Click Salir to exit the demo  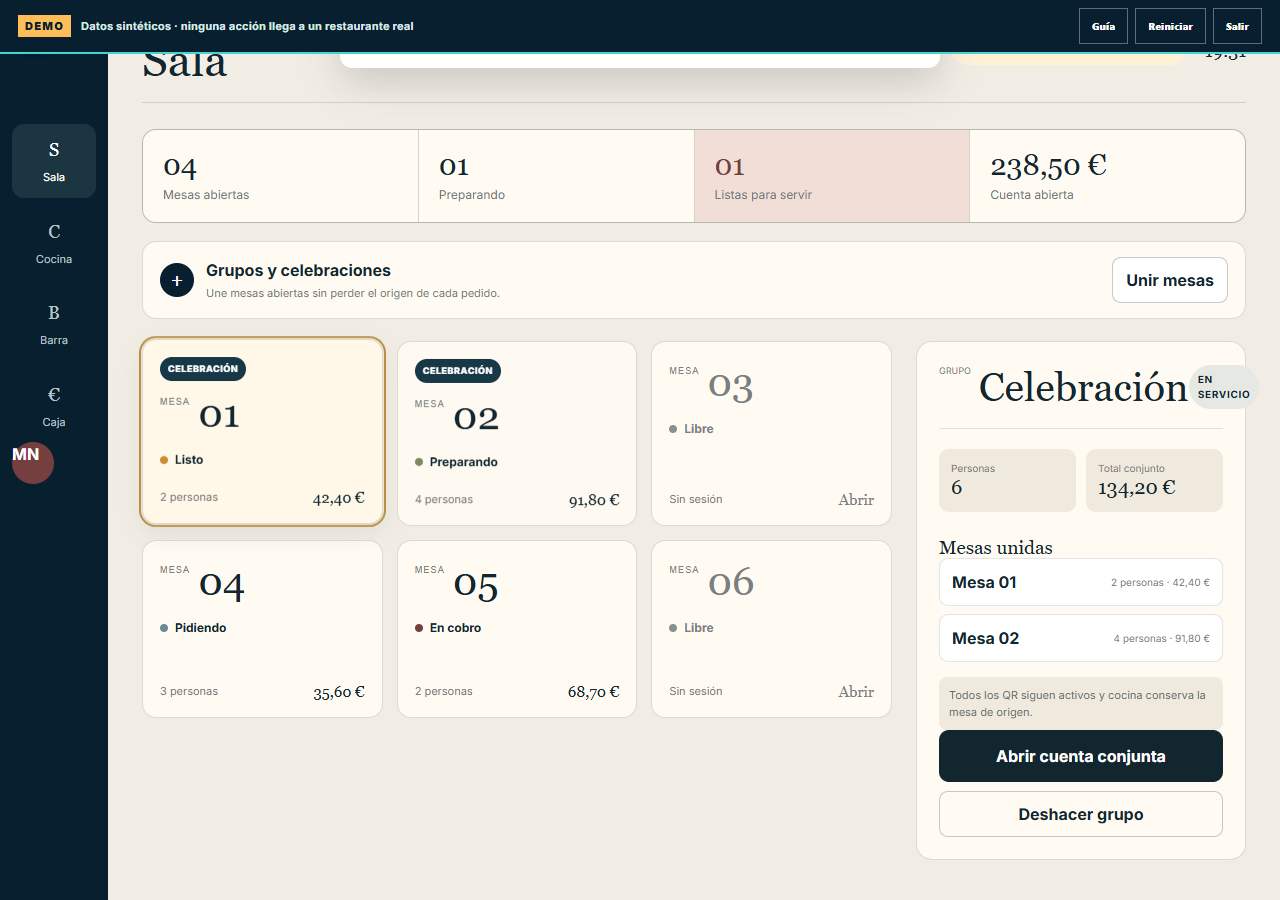(x=1237, y=26)
